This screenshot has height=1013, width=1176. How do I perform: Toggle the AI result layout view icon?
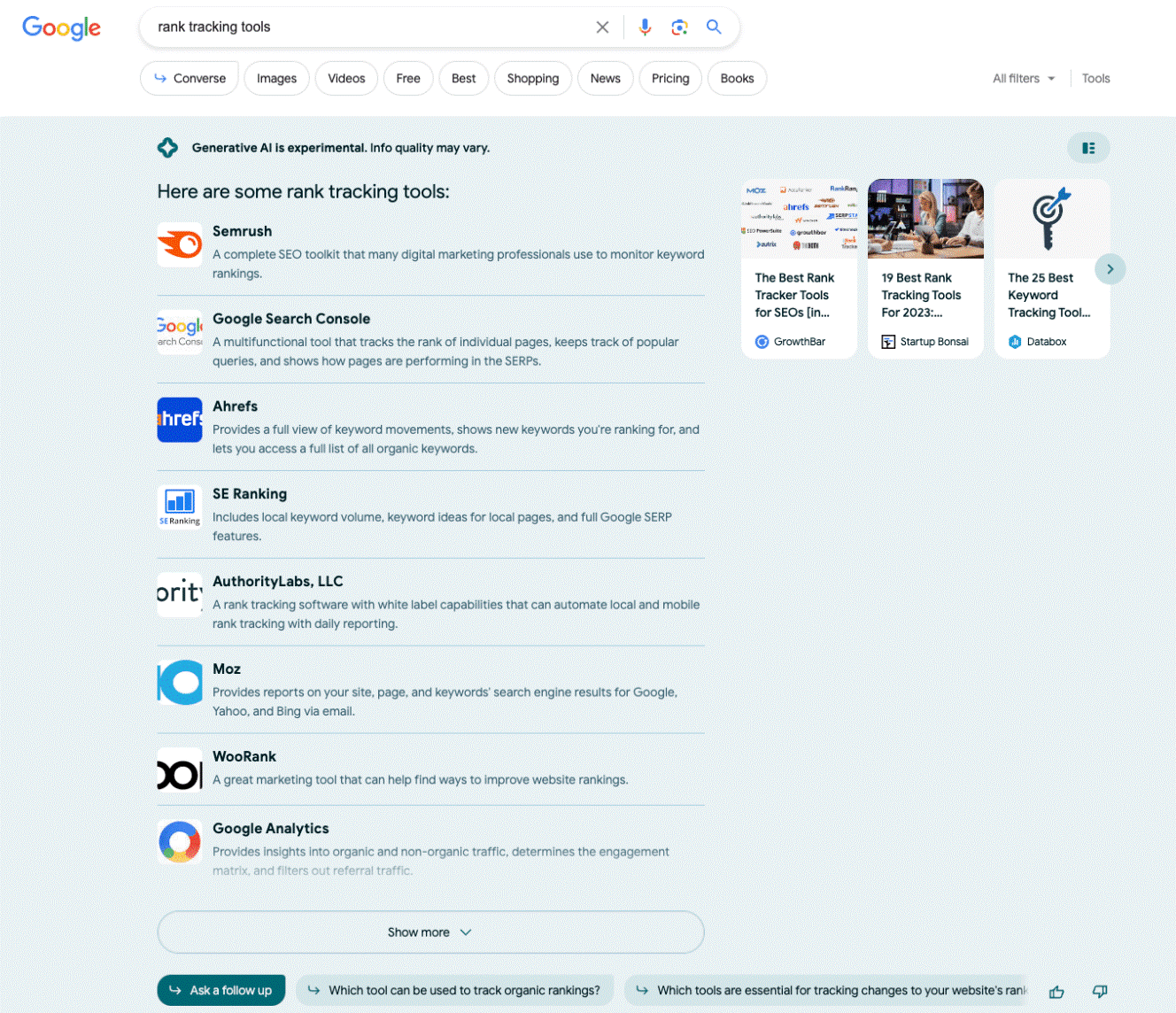1088,148
